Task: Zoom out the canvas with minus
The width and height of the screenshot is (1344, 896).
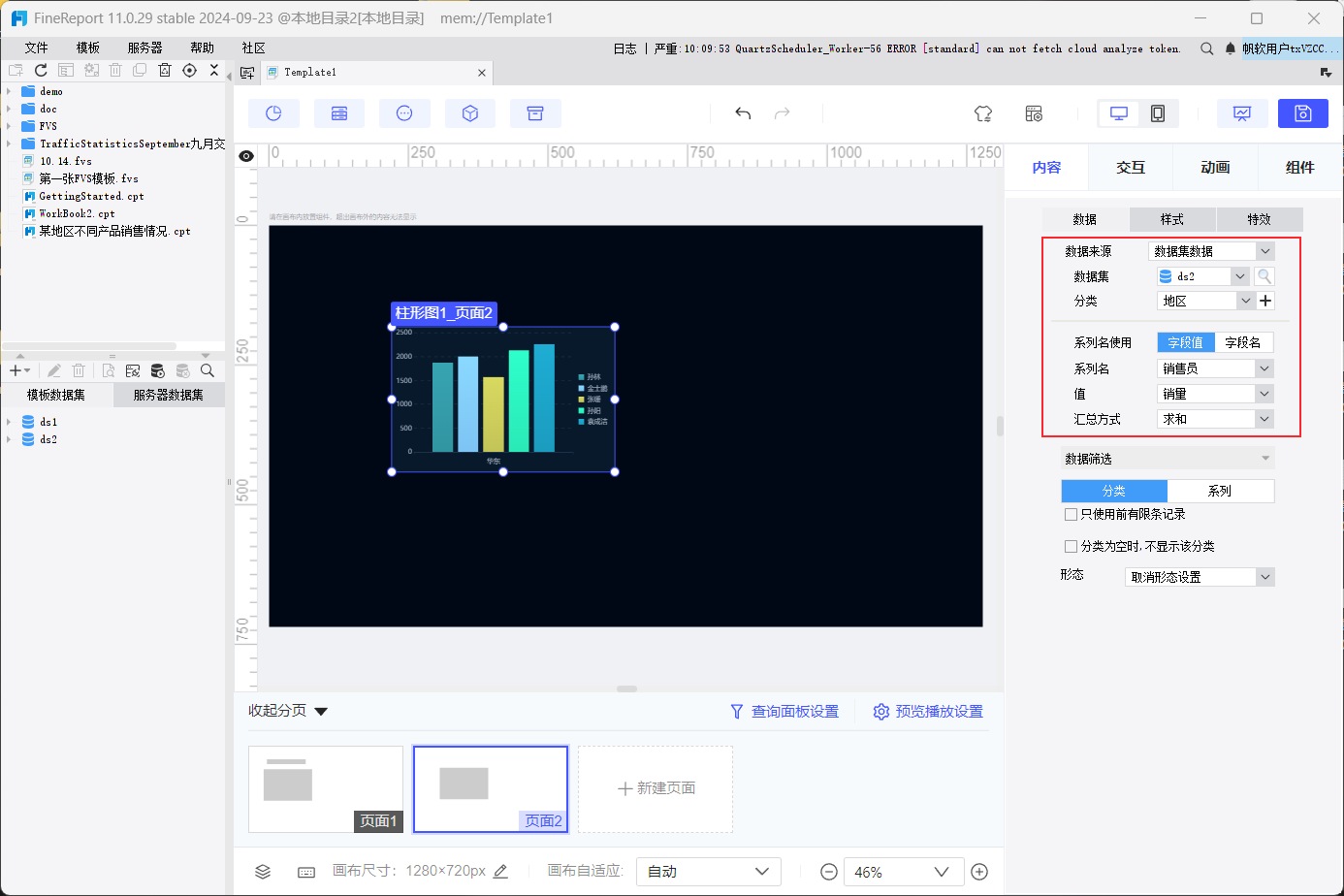Action: pyautogui.click(x=829, y=872)
